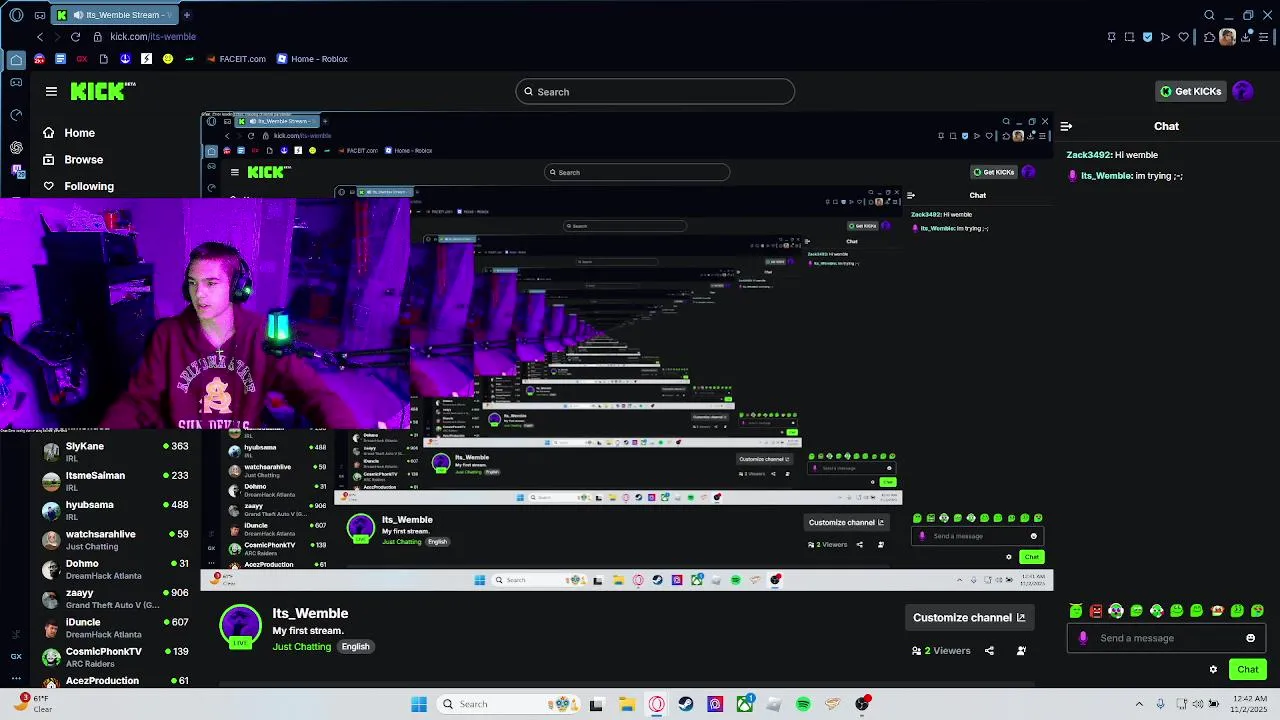
Task: Open the browser profile avatar
Action: coord(1227,37)
